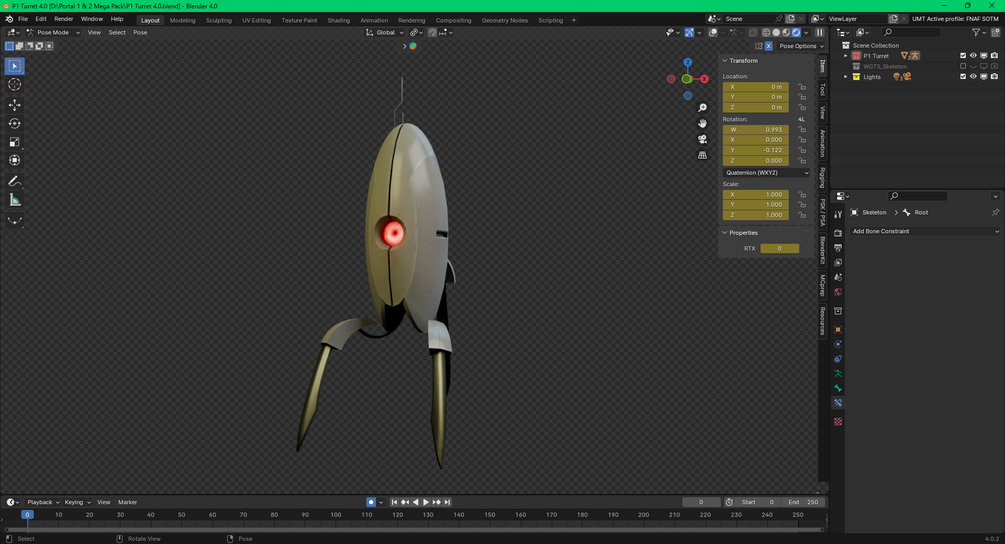
Task: Toggle the camera view icon
Action: 702,139
